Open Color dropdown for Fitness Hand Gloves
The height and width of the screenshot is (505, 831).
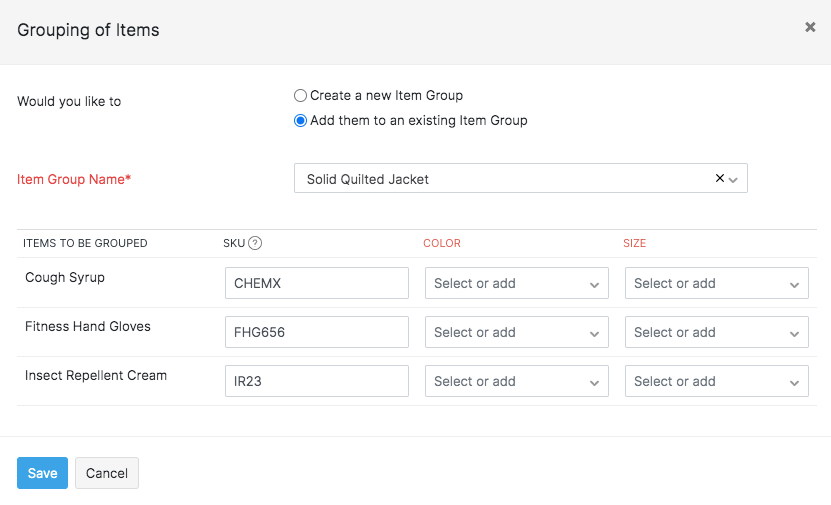click(516, 332)
